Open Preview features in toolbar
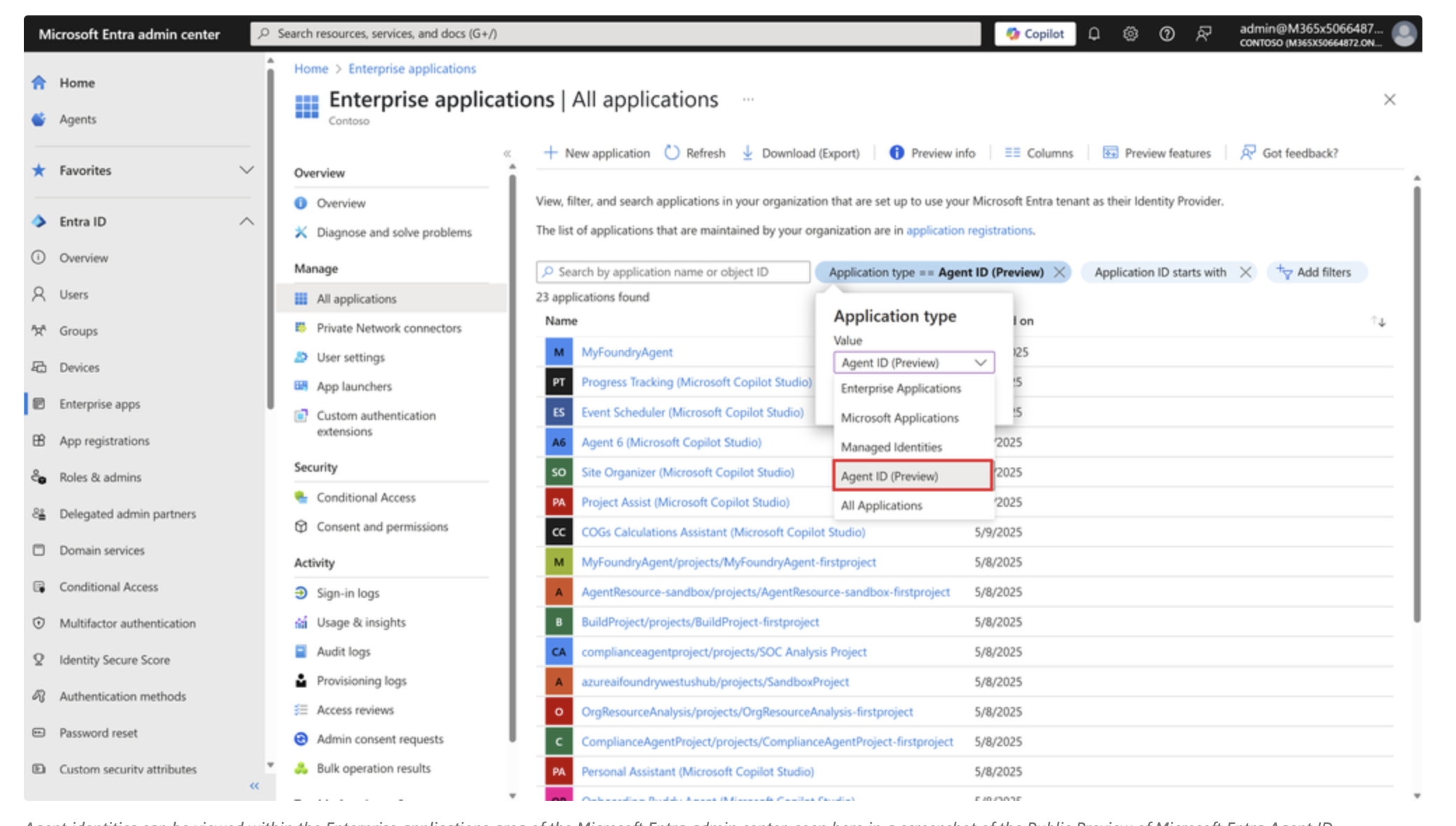The height and width of the screenshot is (826, 1456). tap(1157, 153)
